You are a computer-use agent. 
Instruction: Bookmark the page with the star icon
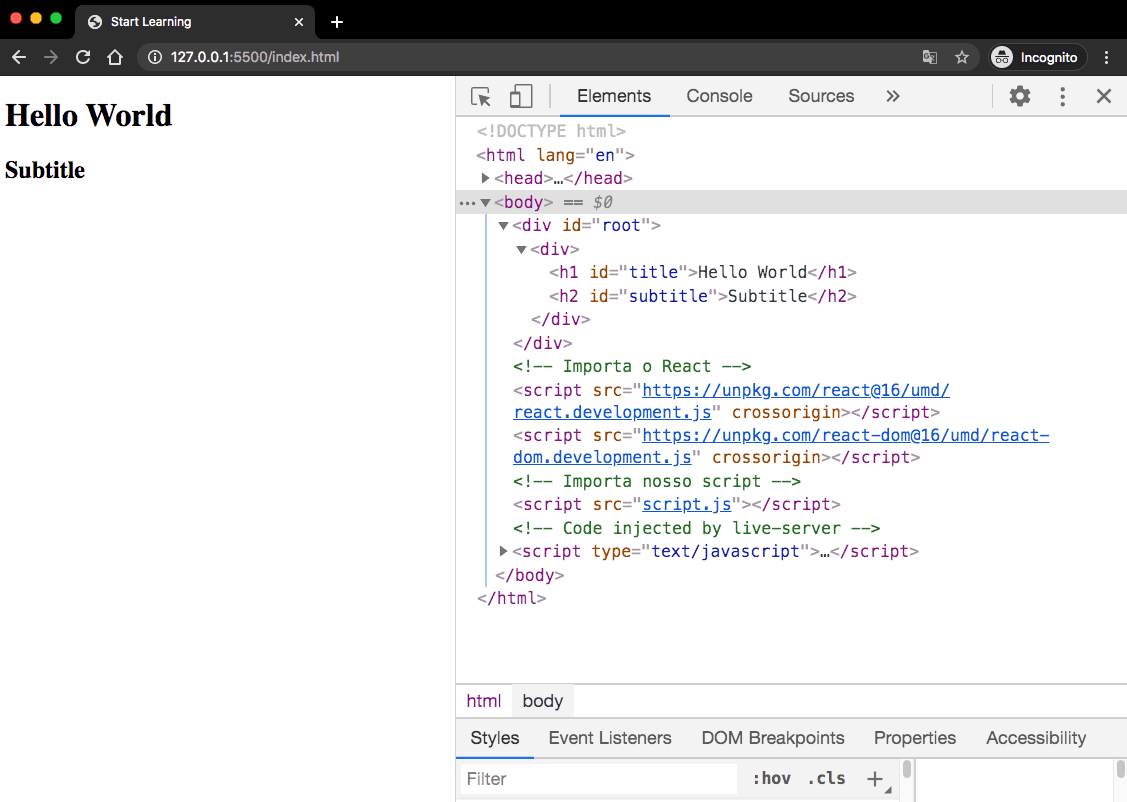[962, 57]
